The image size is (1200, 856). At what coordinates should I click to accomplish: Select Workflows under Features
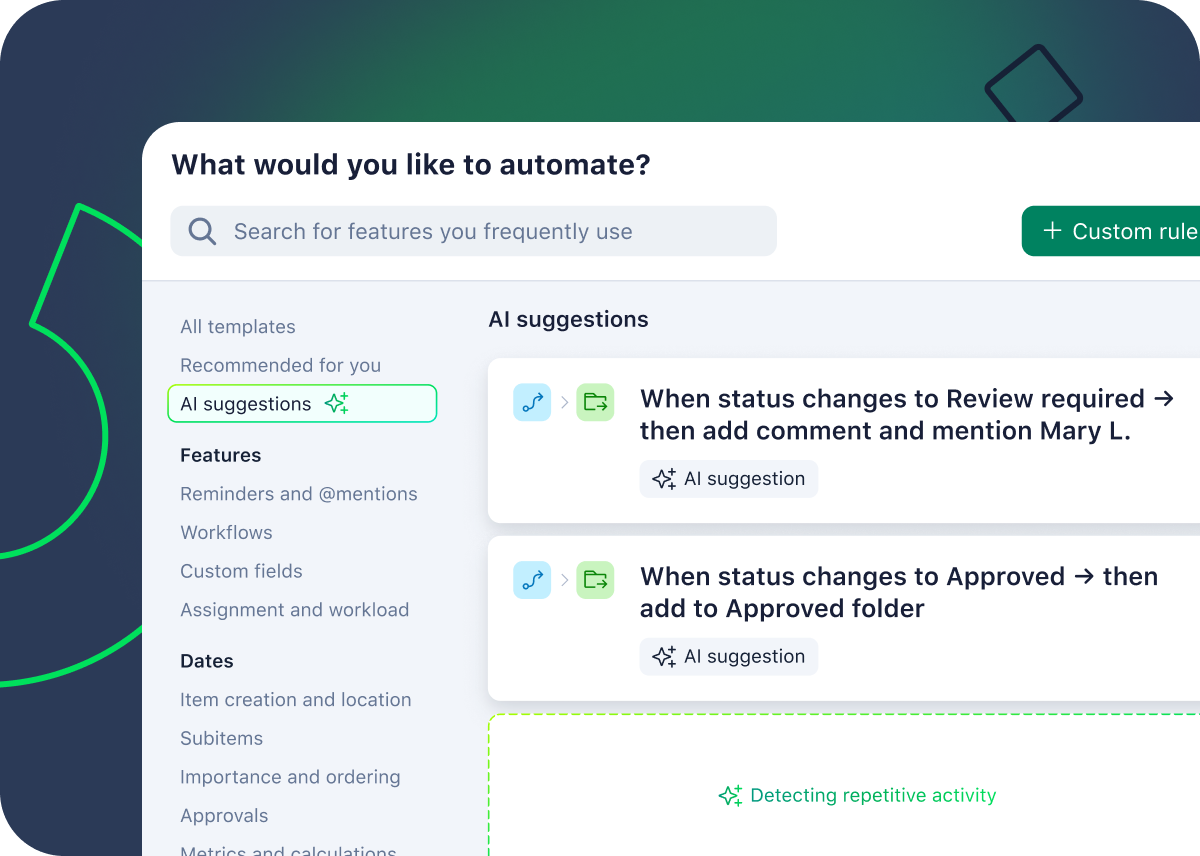tap(226, 532)
